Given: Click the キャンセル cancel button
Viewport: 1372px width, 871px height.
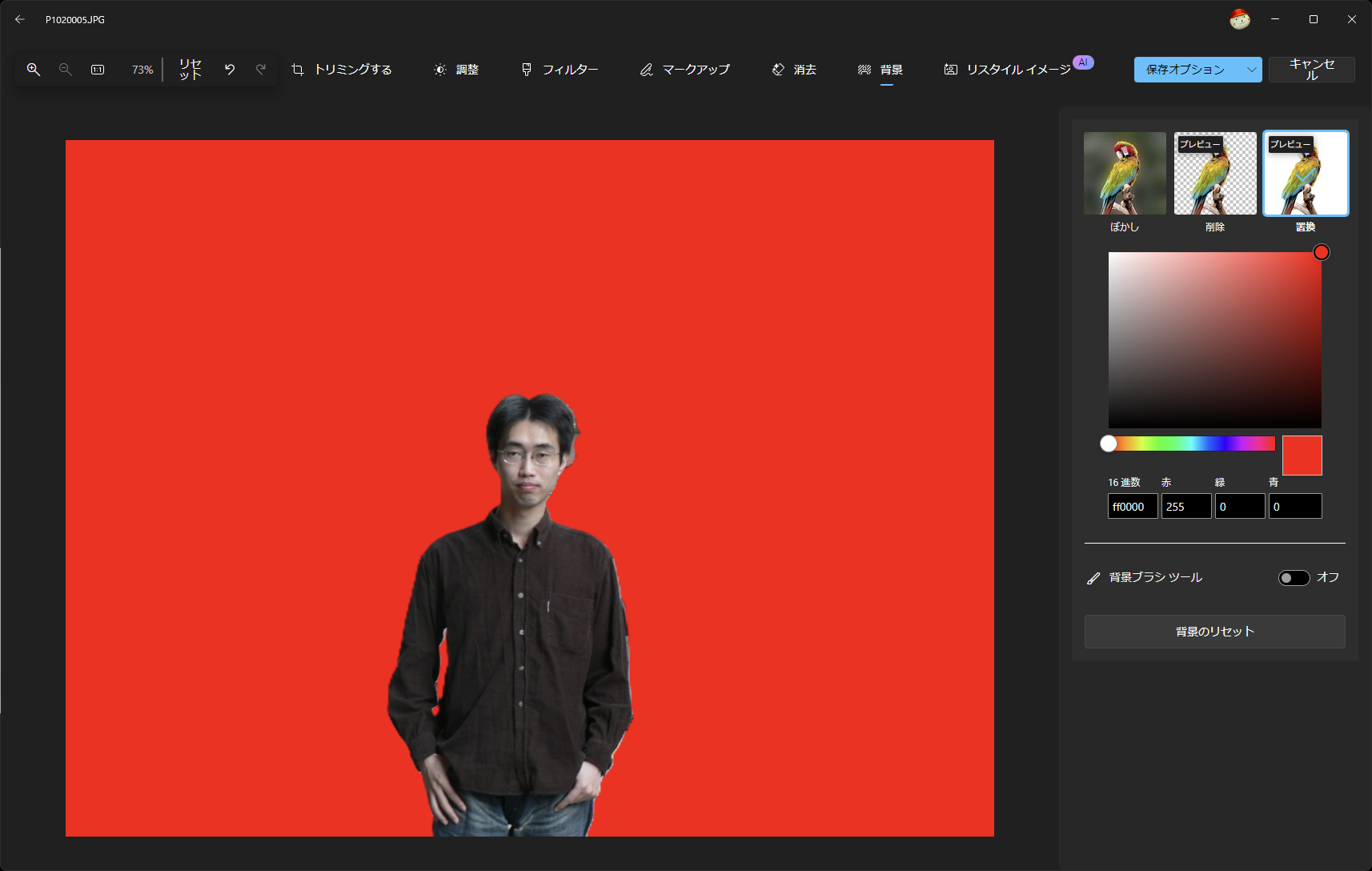Looking at the screenshot, I should coord(1312,70).
